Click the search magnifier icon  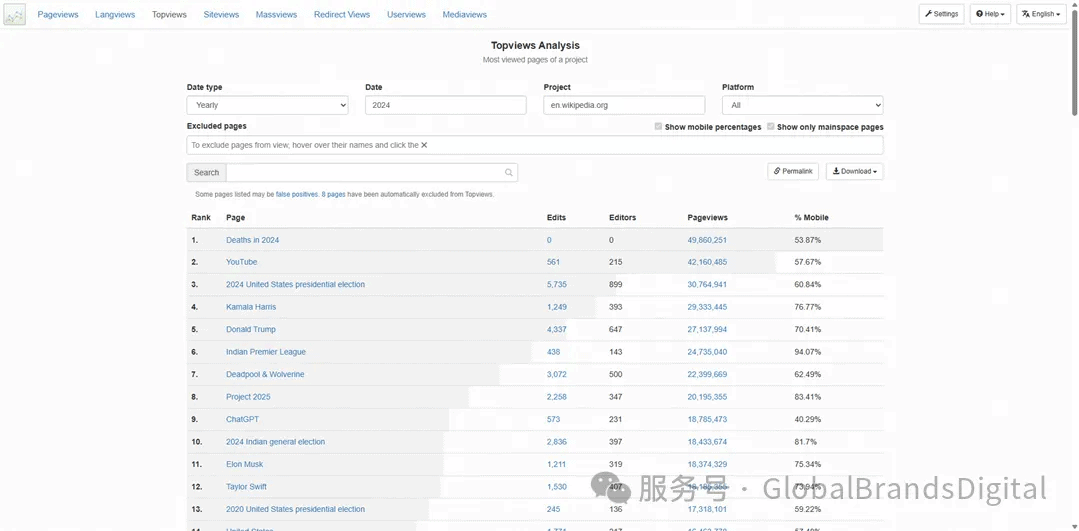pos(509,173)
